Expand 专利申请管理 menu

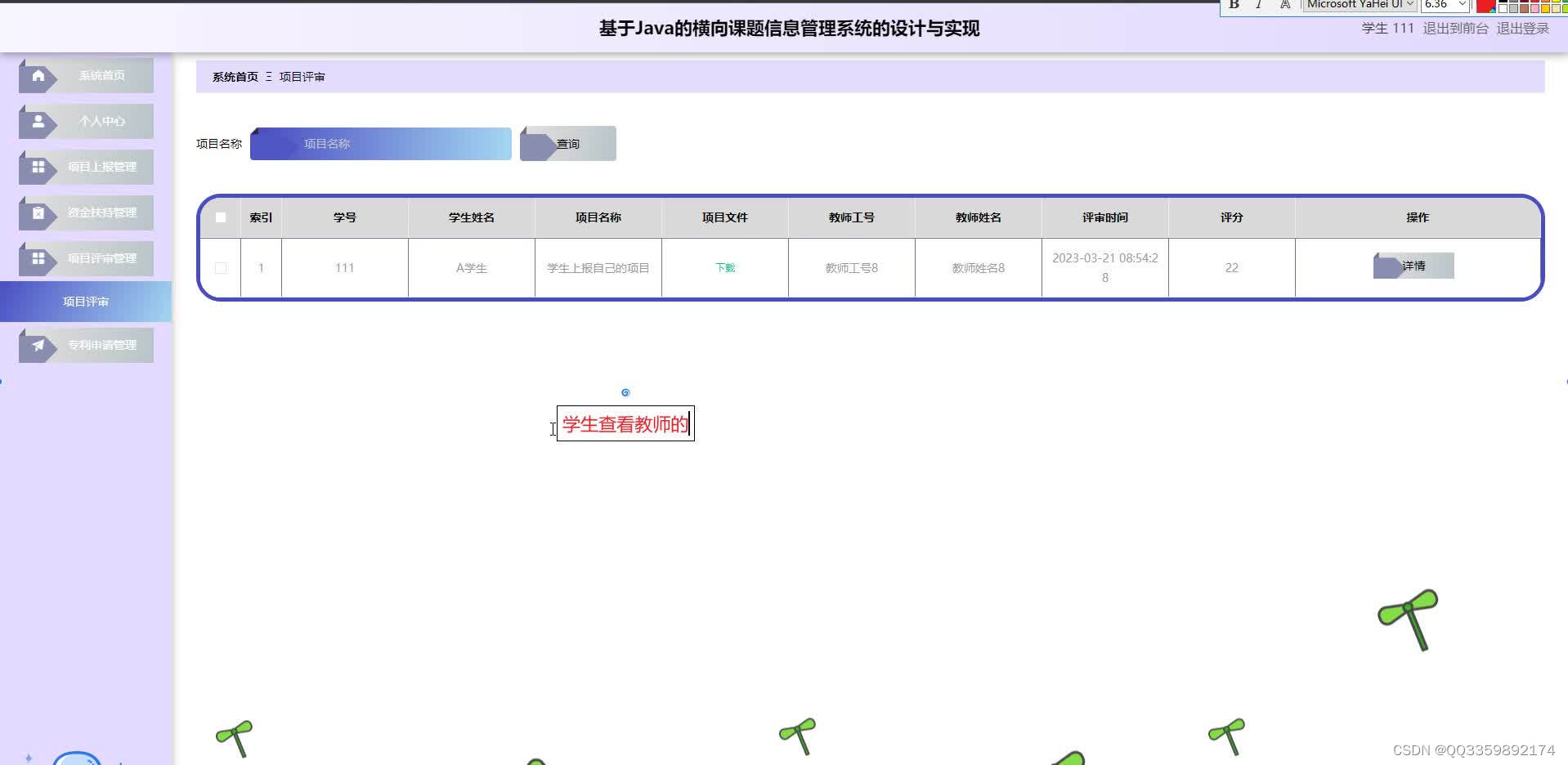point(86,345)
